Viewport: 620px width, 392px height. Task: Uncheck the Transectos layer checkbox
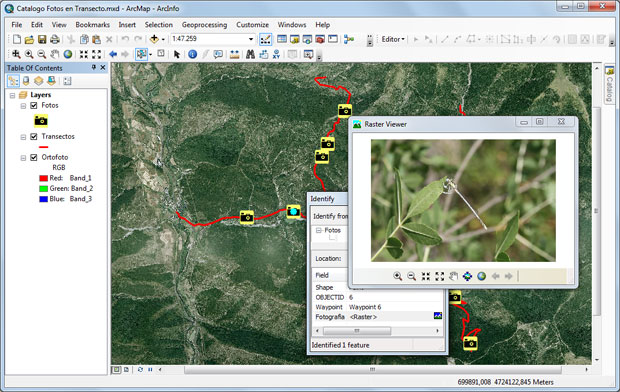pos(34,136)
